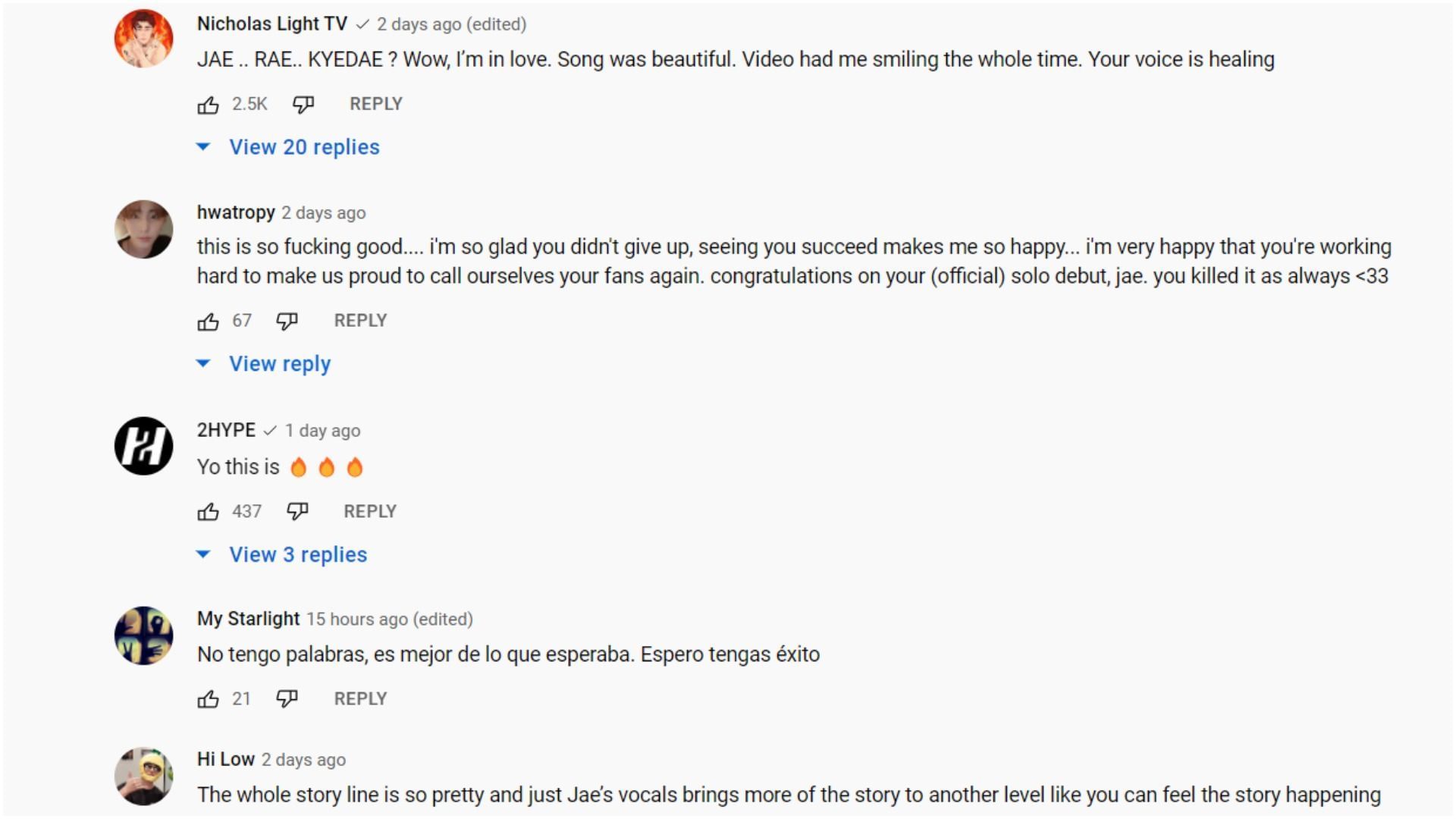Image resolution: width=1456 pixels, height=819 pixels.
Task: Expand View 20 replies thread
Action: click(x=303, y=147)
